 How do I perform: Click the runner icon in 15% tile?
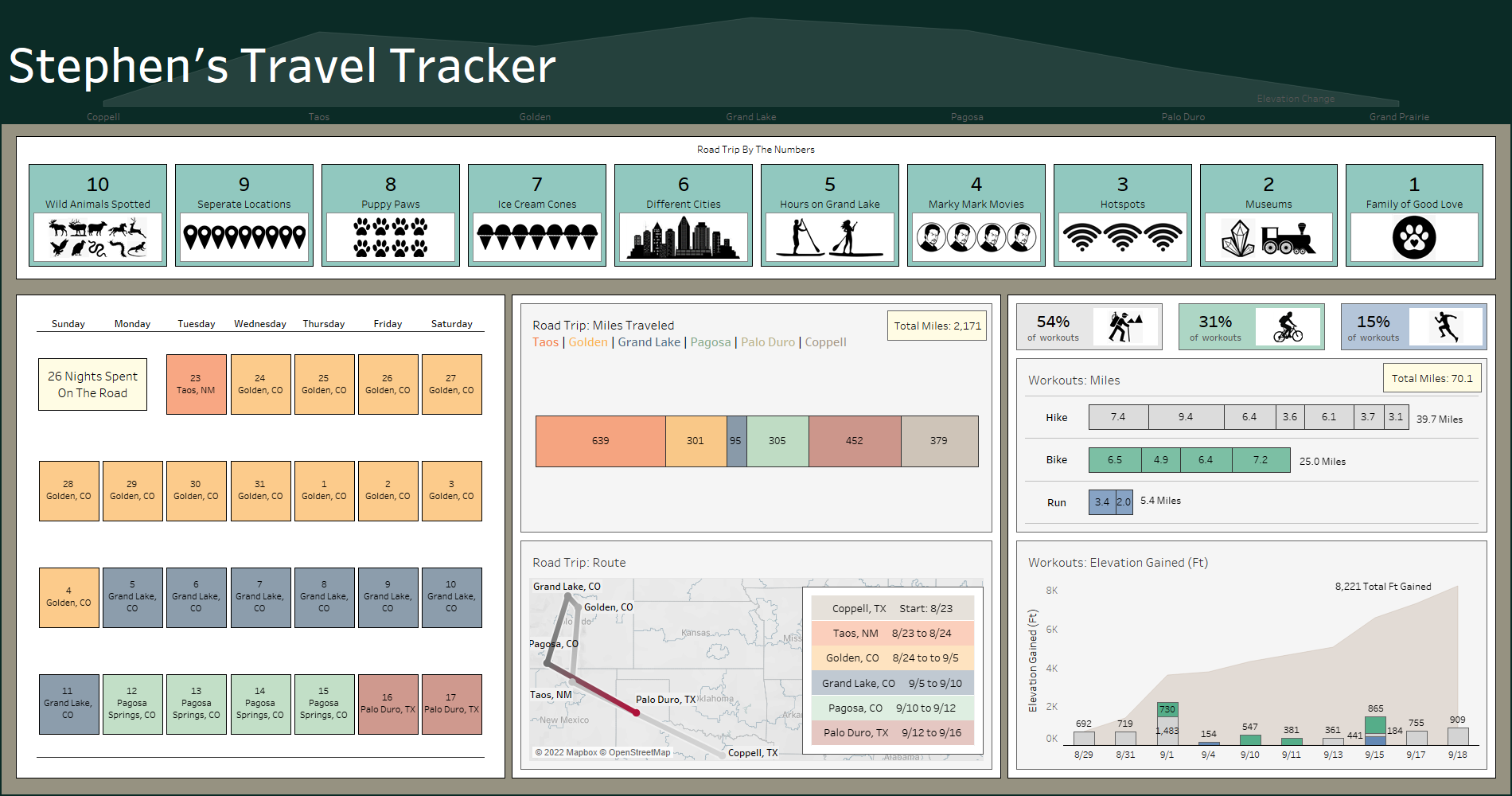[1446, 326]
